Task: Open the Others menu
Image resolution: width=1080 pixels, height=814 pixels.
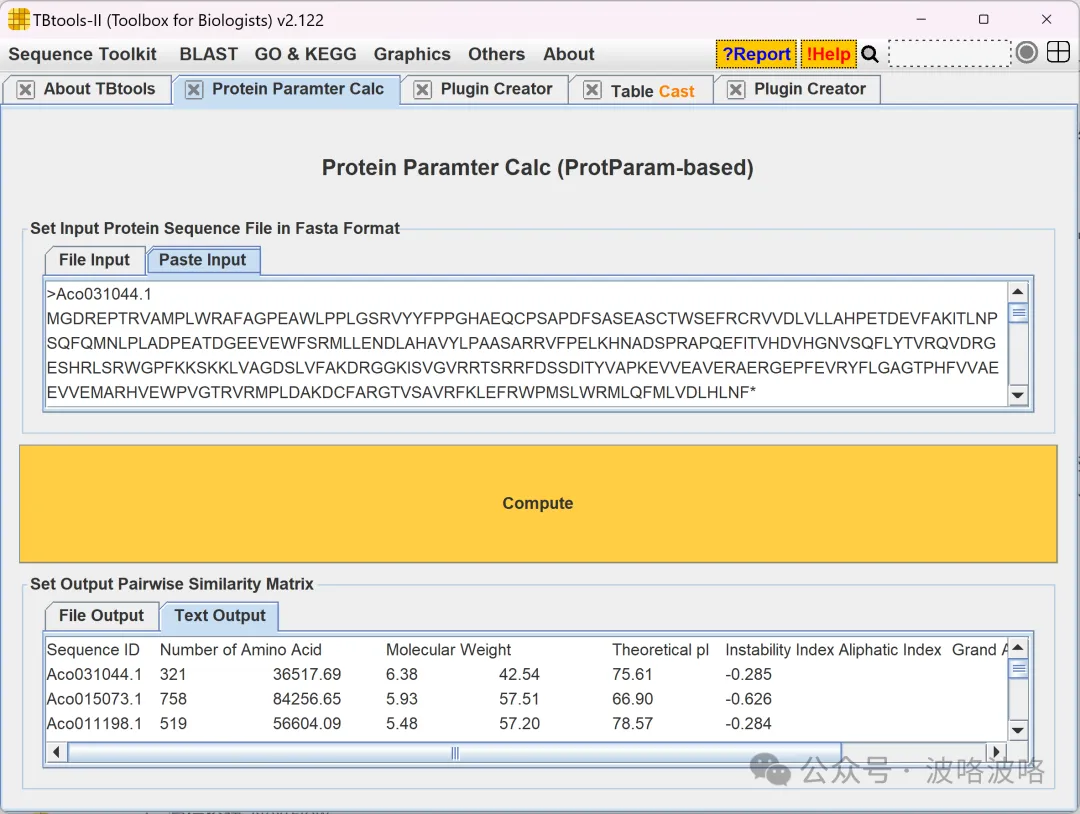Action: coord(496,54)
